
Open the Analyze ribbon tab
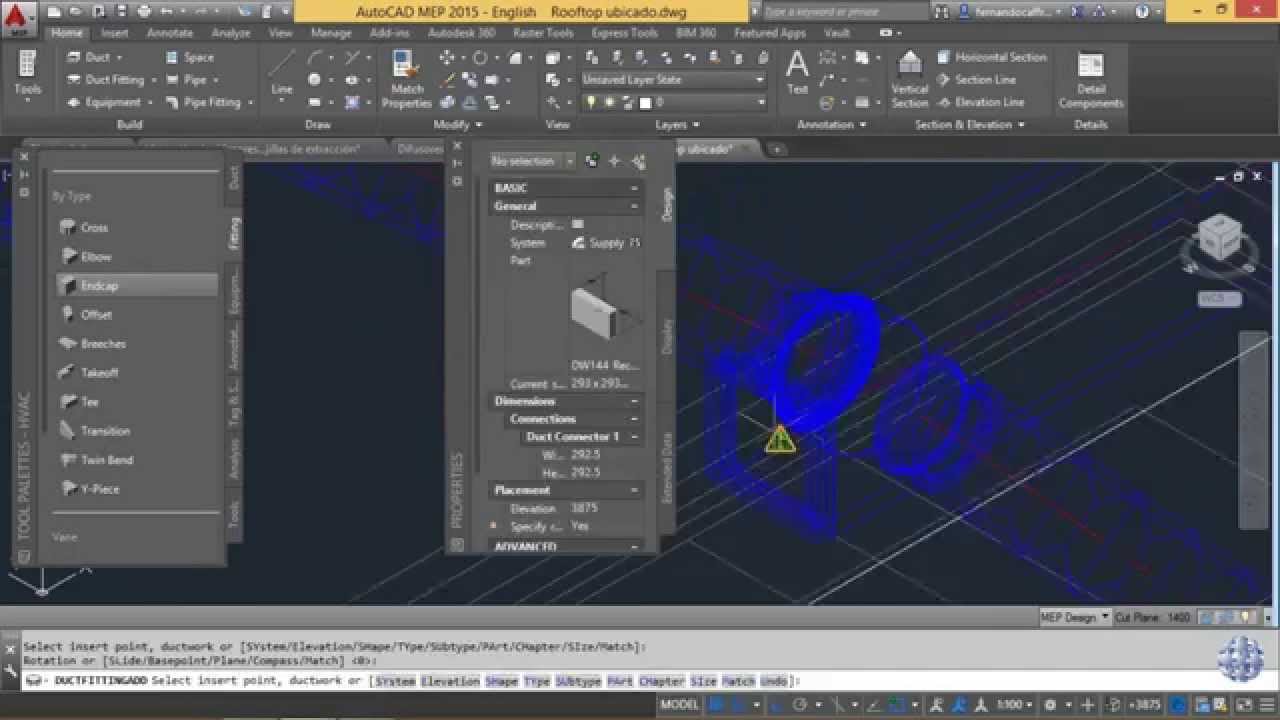231,33
